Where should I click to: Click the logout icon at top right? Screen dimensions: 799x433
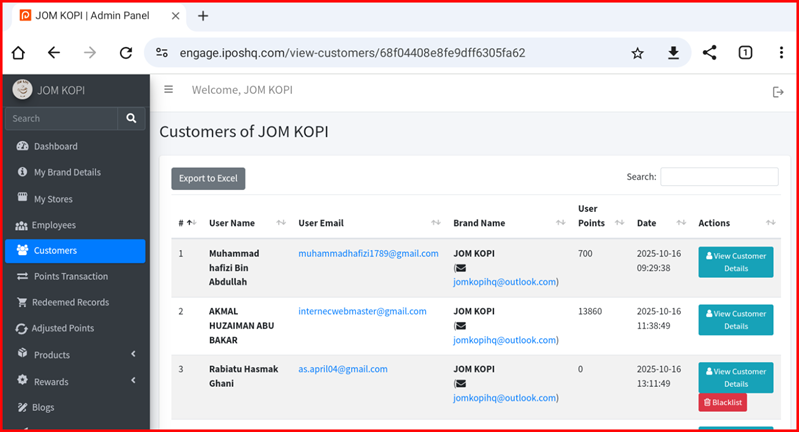778,92
